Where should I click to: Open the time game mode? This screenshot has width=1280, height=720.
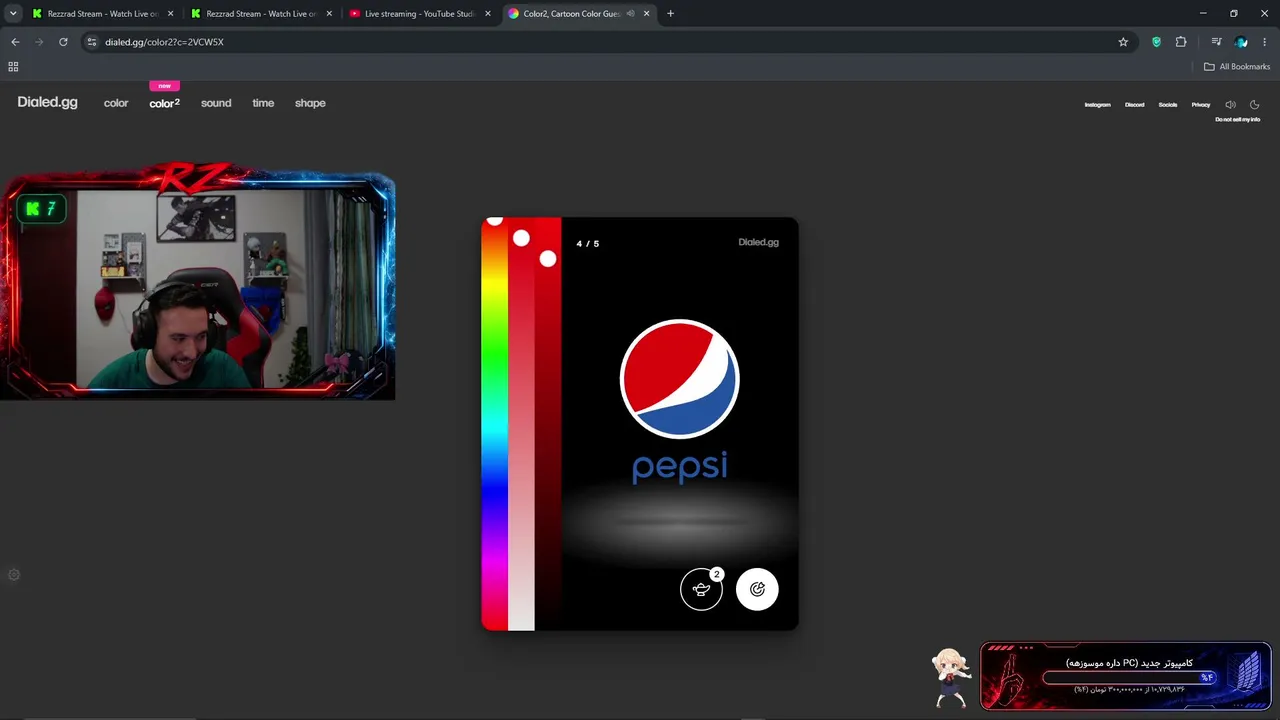pos(263,103)
